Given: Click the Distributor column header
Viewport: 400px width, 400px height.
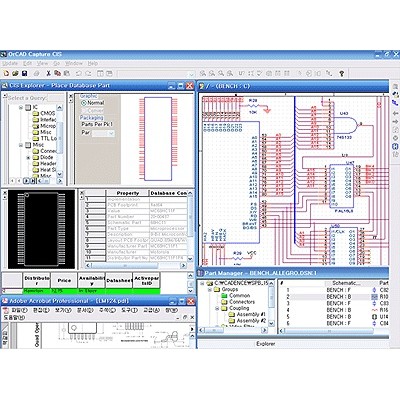Looking at the screenshot, I should pos(36,280).
